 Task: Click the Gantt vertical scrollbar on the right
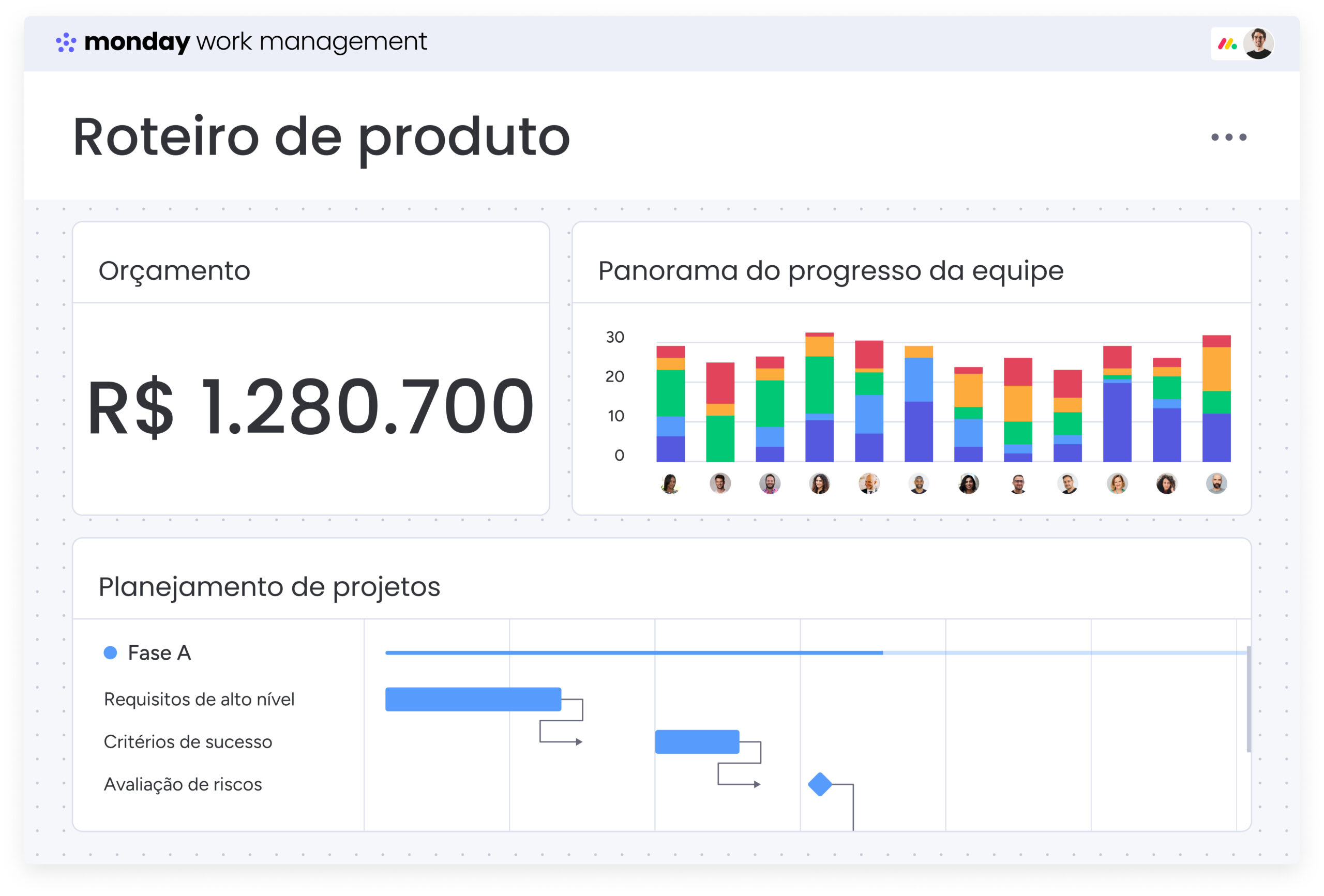pos(1249,699)
